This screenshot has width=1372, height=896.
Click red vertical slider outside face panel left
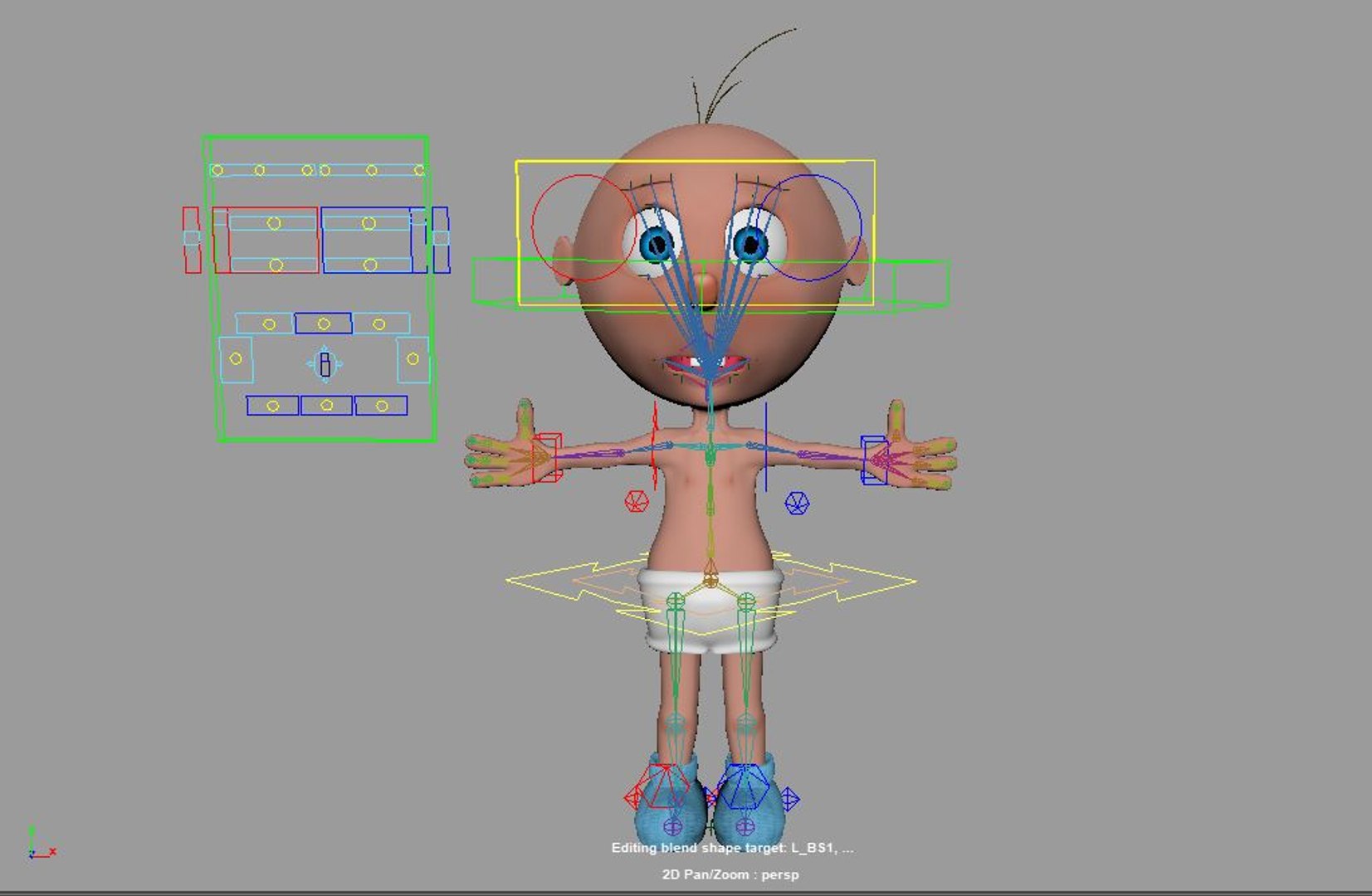[x=192, y=240]
